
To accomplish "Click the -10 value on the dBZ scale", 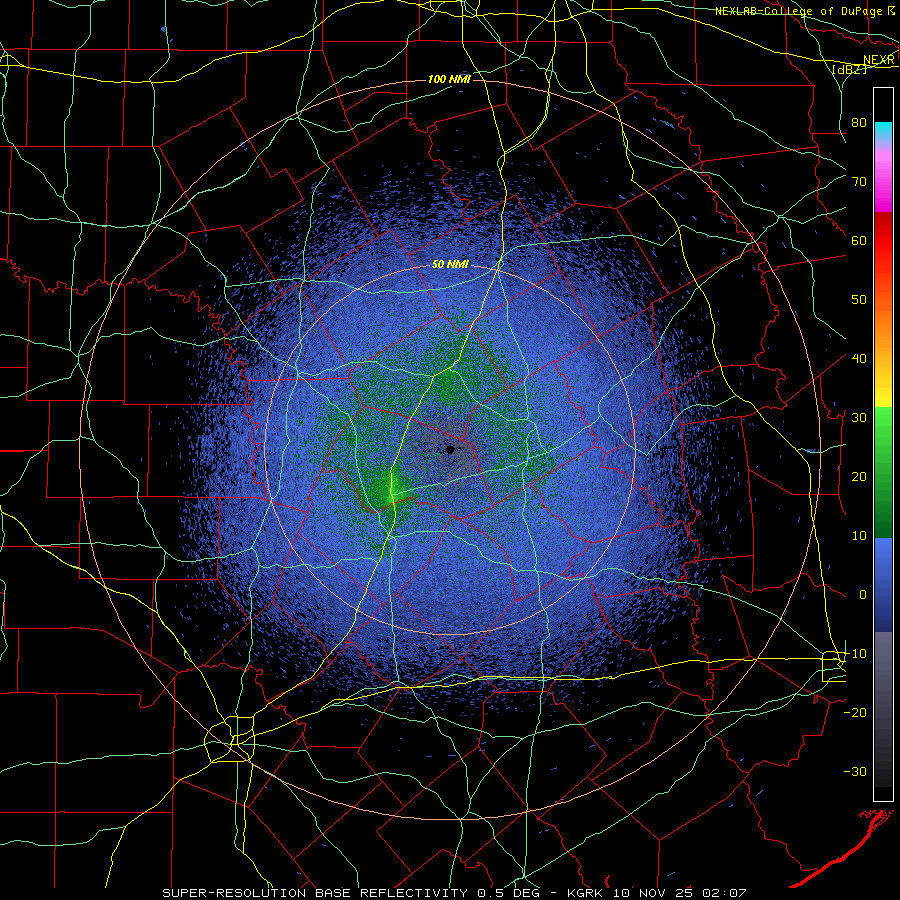I will click(x=855, y=654).
